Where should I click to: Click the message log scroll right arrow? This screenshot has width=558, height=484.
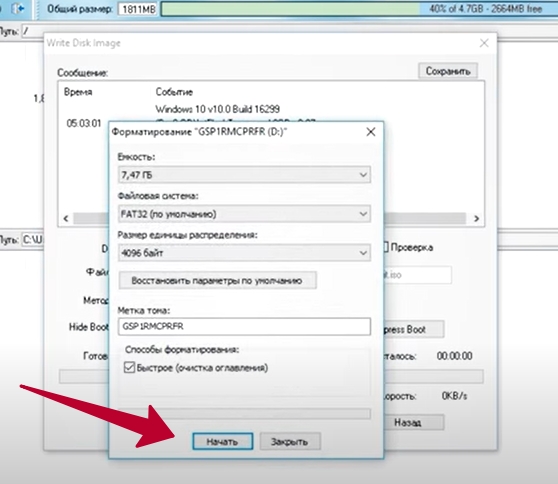pos(476,219)
